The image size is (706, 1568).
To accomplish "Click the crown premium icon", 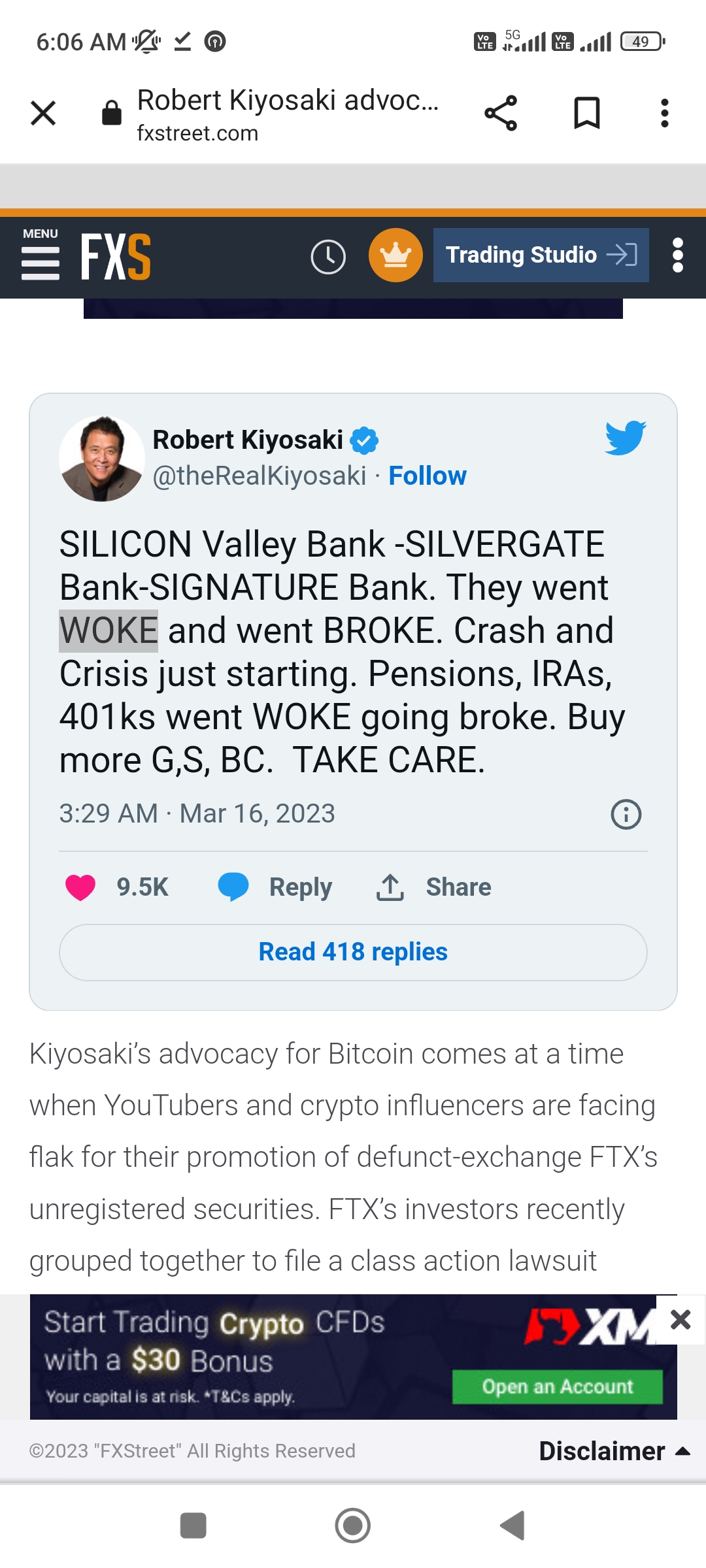I will [x=395, y=255].
